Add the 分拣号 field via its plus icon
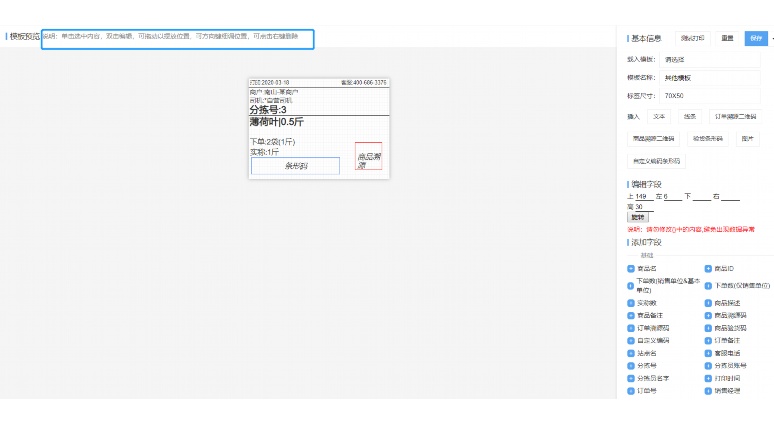This screenshot has height=424, width=774. [x=630, y=366]
